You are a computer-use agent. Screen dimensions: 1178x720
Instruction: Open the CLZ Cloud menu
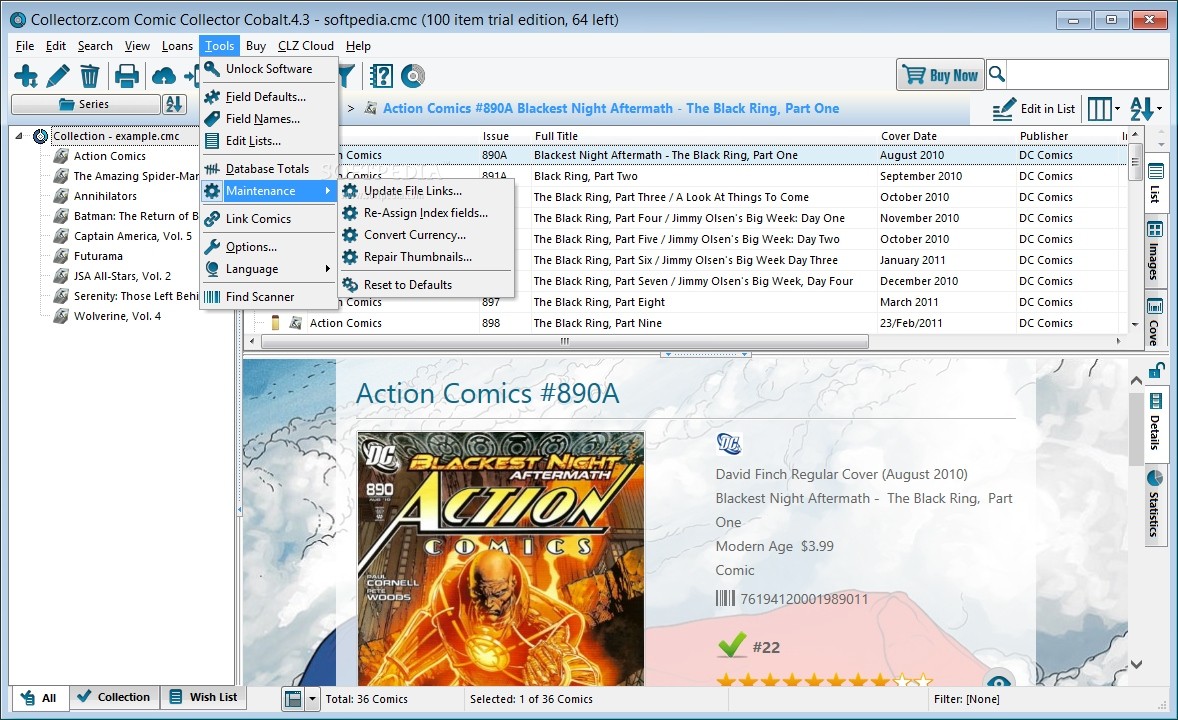(x=306, y=46)
